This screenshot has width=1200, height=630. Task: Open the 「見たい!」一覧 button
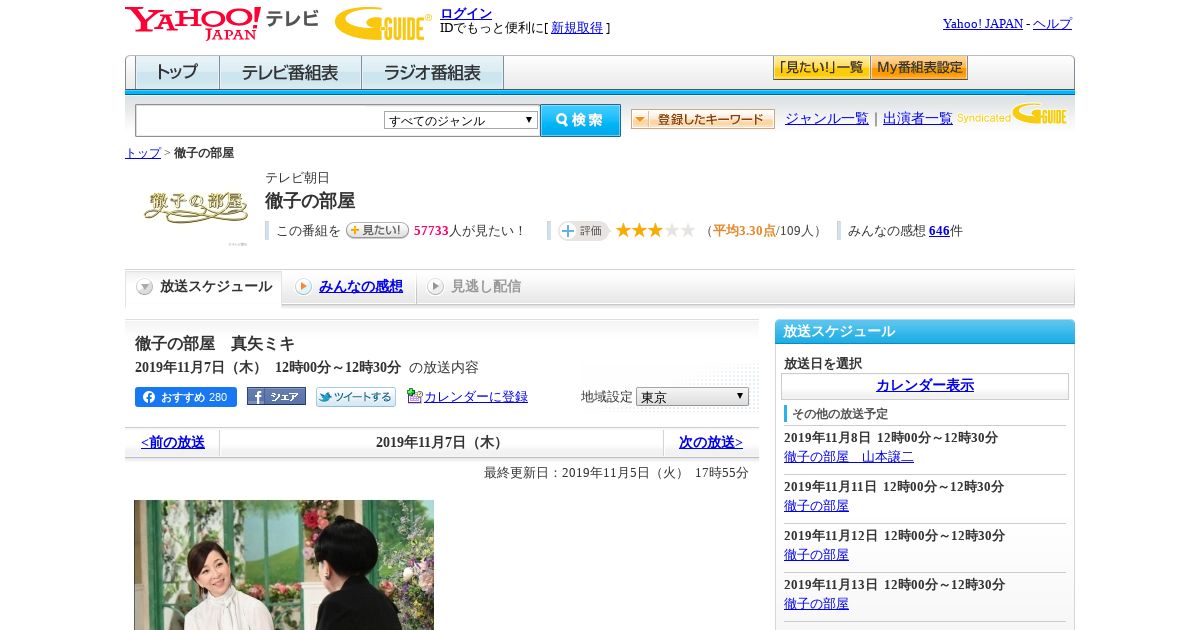(x=821, y=68)
